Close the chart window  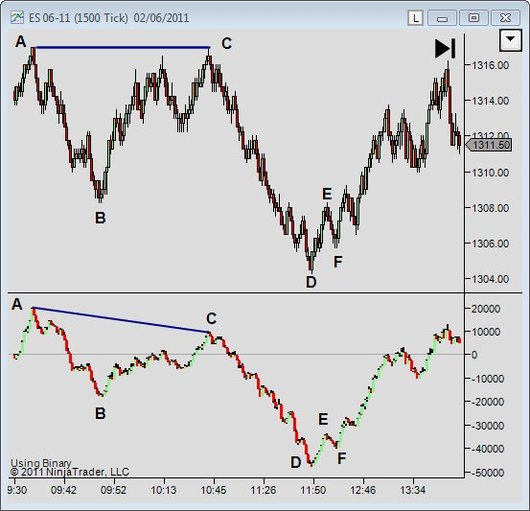tap(505, 18)
